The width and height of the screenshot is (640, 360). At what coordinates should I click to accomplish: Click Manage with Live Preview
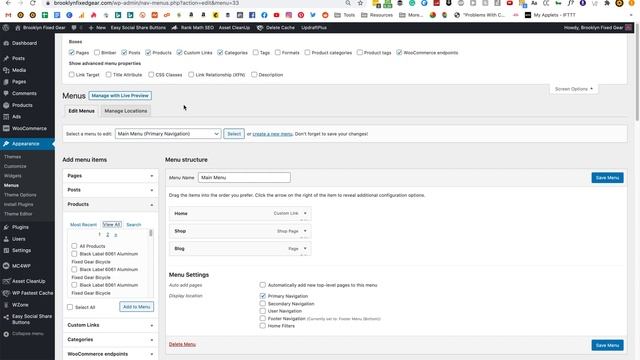(x=120, y=96)
